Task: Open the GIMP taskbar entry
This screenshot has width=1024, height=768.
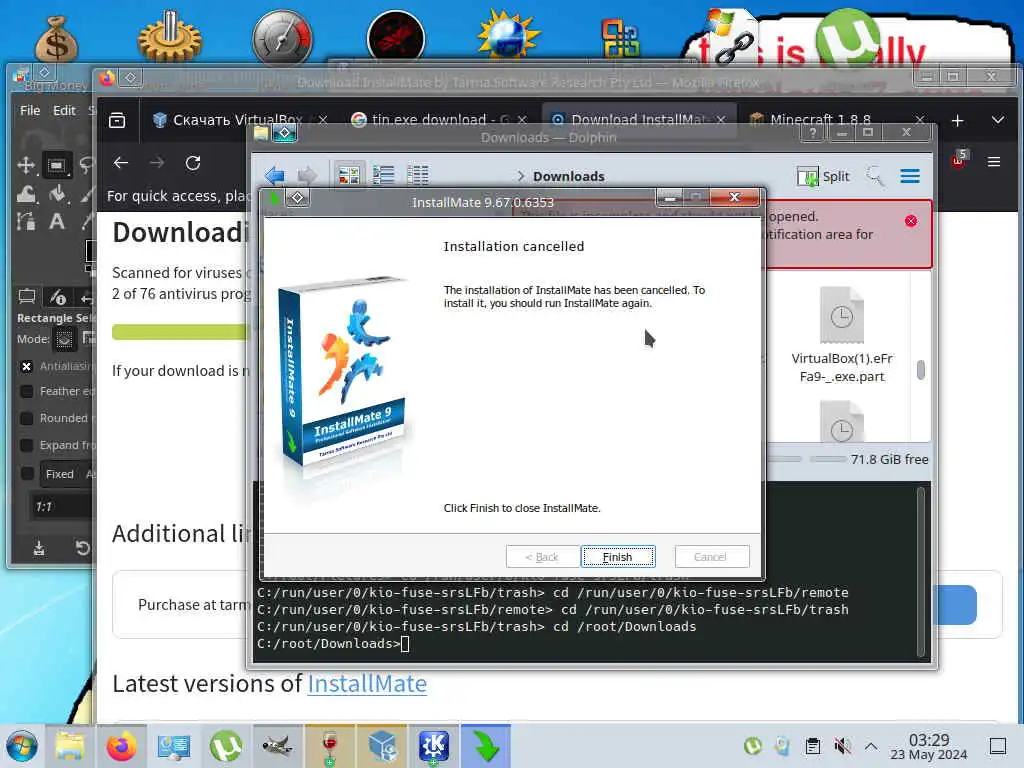Action: tap(278, 746)
